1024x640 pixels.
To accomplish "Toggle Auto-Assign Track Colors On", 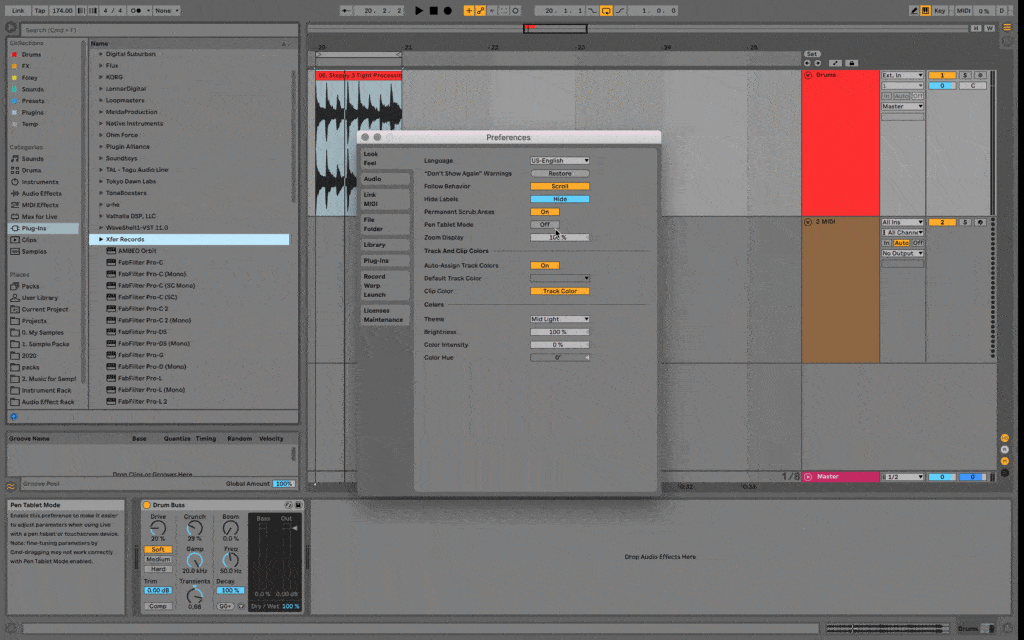I will click(x=545, y=266).
